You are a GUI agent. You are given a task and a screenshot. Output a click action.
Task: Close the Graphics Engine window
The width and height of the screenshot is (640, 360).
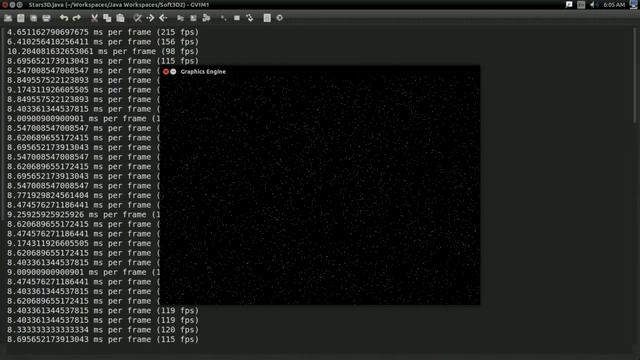(166, 71)
